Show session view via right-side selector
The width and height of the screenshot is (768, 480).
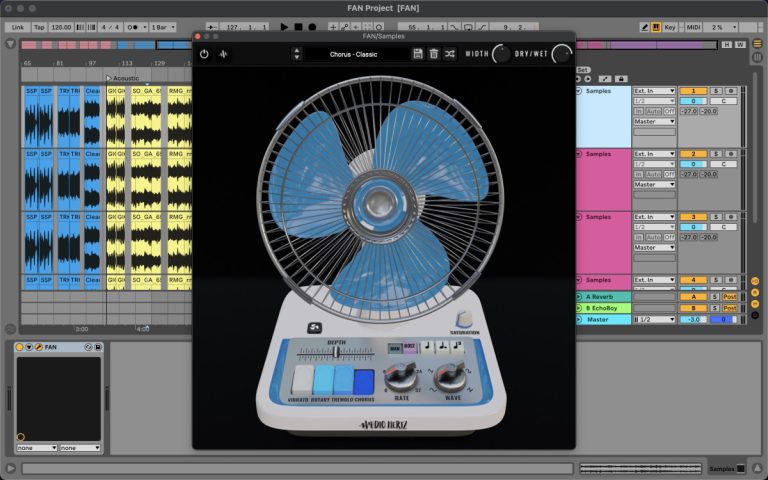pyautogui.click(x=757, y=57)
